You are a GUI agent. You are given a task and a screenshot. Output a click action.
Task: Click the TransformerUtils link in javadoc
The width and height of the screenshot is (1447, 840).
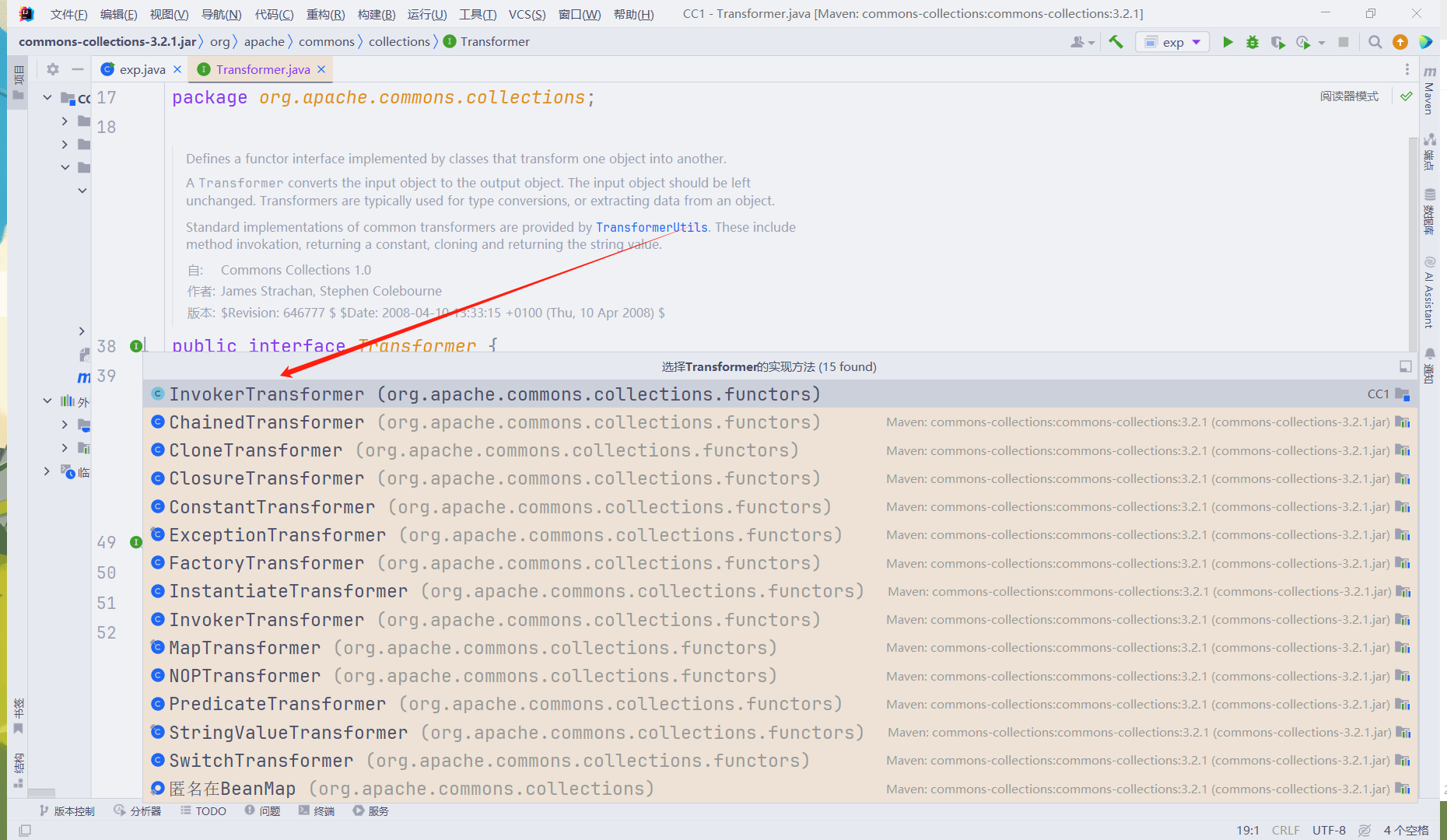pos(652,226)
